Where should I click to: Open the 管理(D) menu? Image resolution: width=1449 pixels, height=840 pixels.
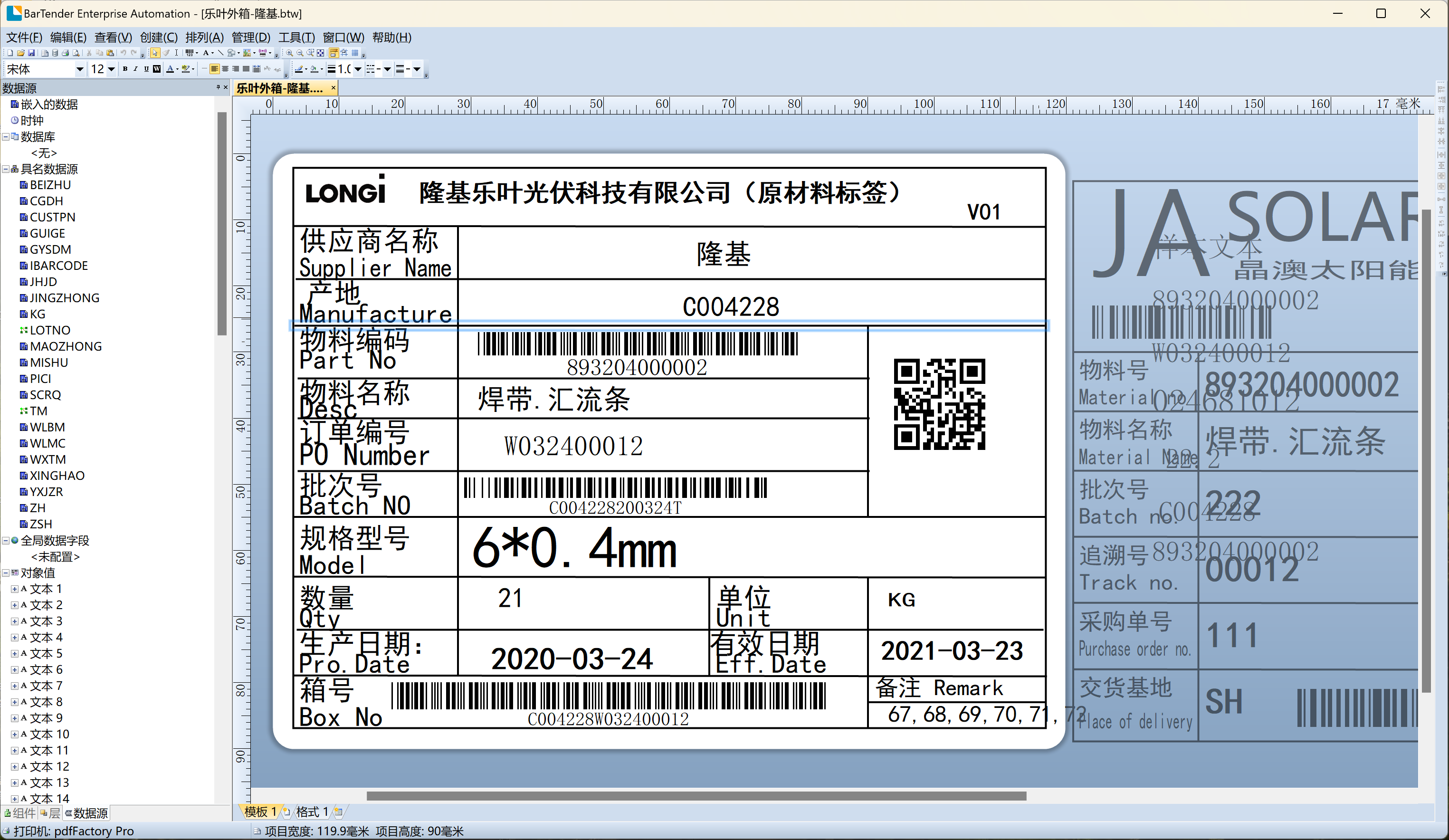coord(251,38)
